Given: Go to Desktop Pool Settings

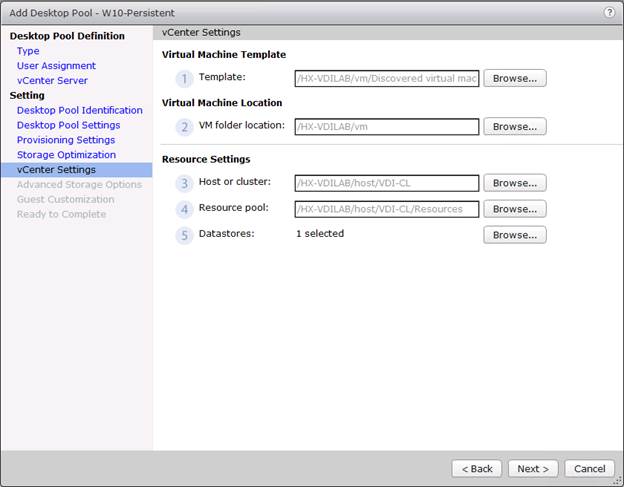Looking at the screenshot, I should [x=68, y=125].
